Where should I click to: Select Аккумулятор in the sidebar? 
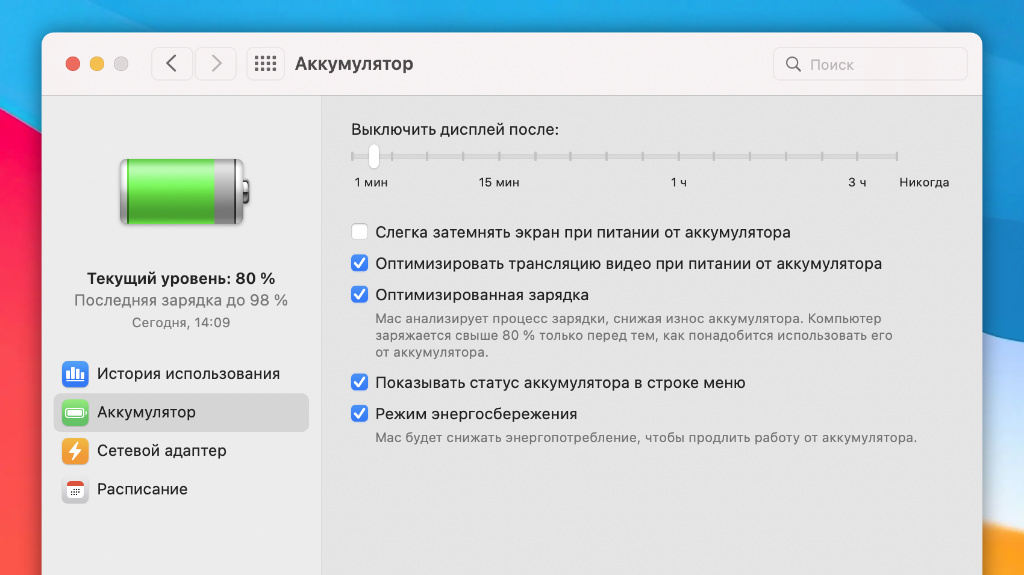(181, 412)
